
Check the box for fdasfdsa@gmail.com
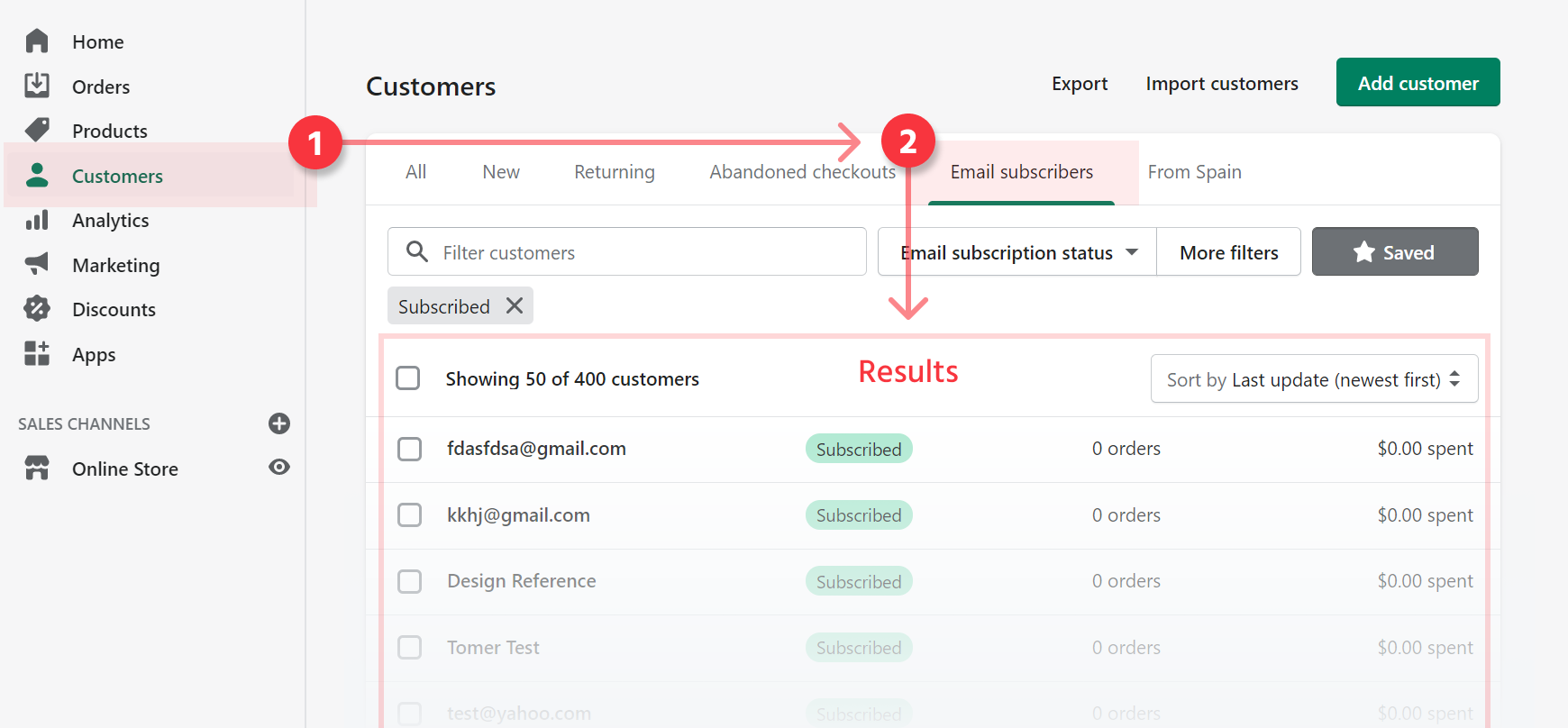pos(410,449)
